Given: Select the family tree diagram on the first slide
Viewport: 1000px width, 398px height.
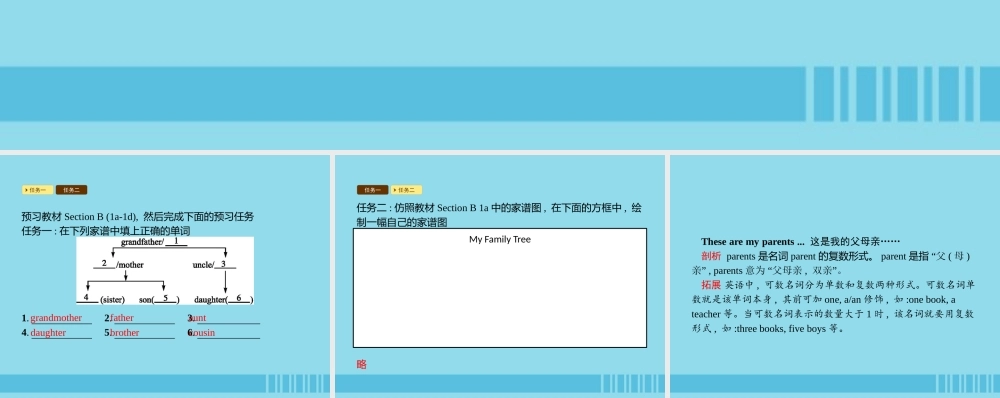Looking at the screenshot, I should pos(165,271).
